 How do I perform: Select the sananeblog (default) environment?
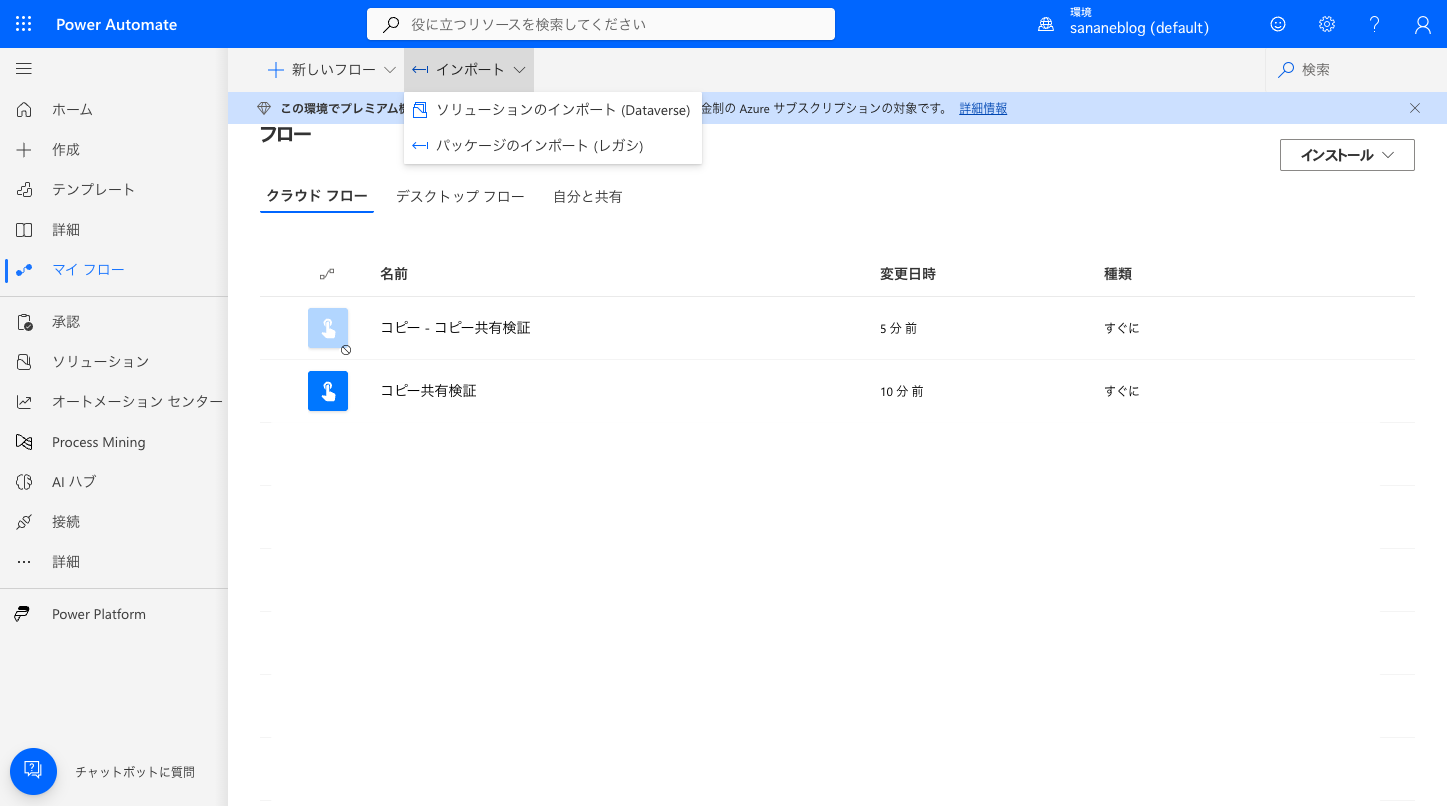[x=1140, y=28]
